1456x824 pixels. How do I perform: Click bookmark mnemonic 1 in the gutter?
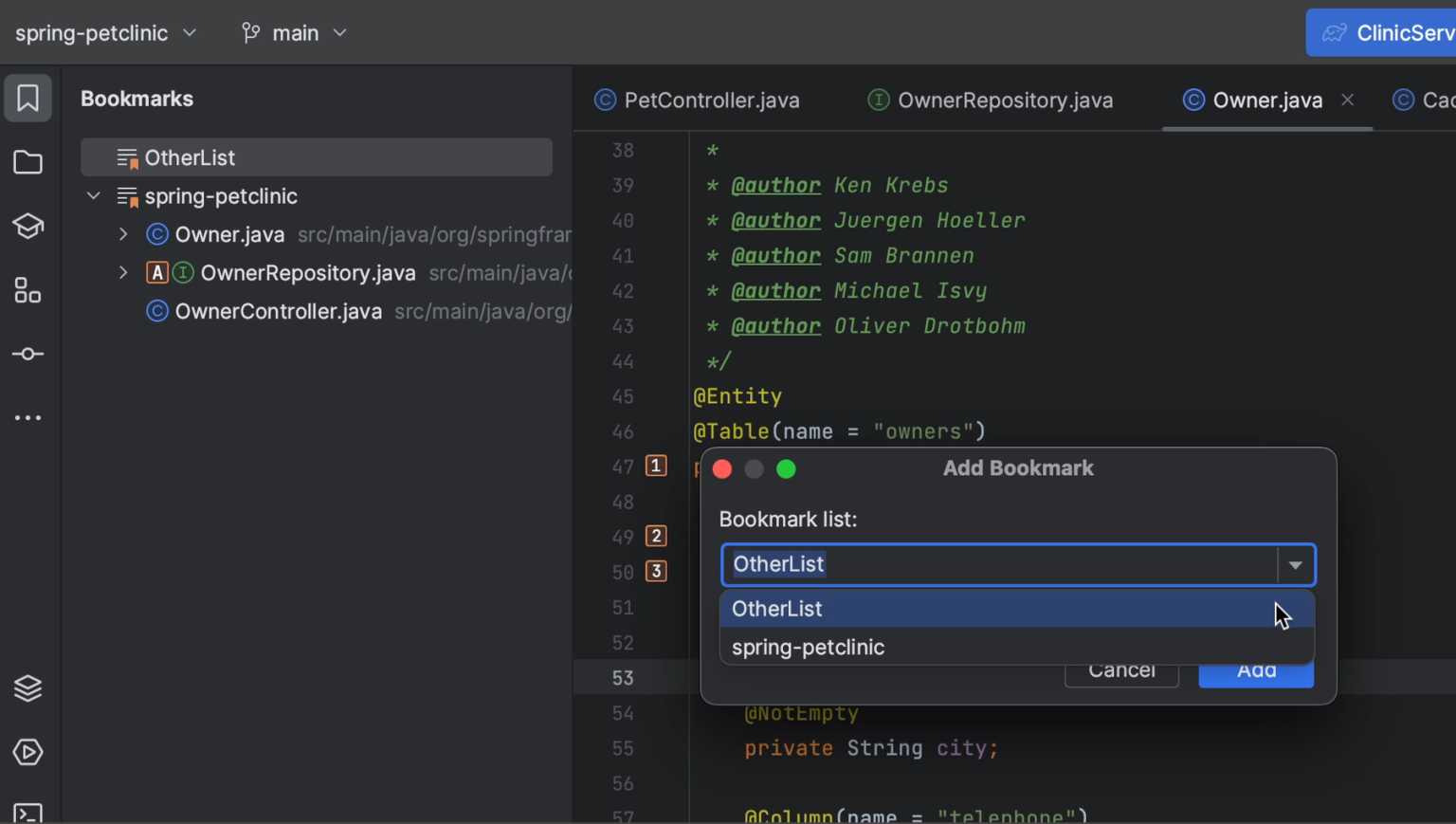click(x=656, y=466)
